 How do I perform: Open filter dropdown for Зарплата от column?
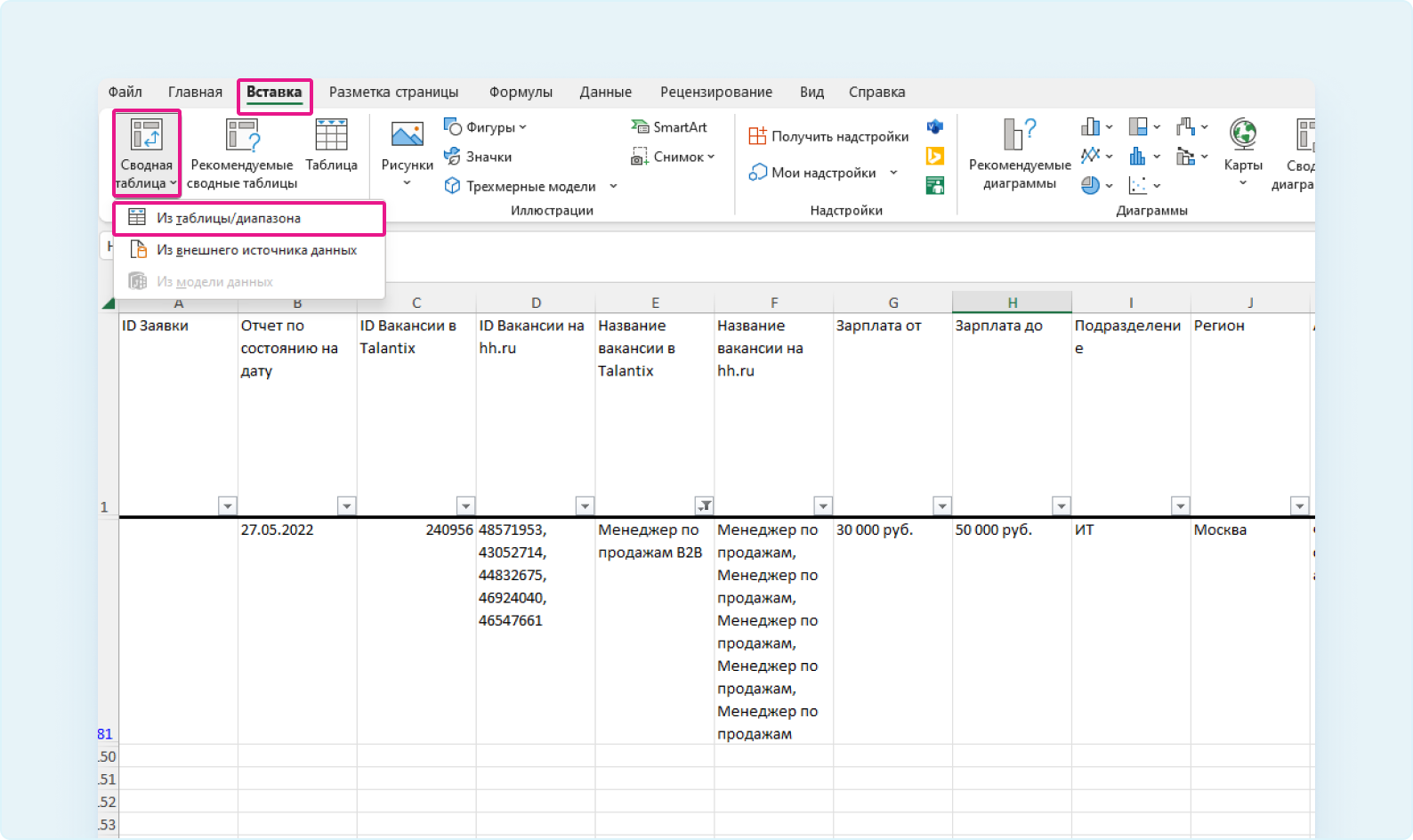pyautogui.click(x=941, y=506)
